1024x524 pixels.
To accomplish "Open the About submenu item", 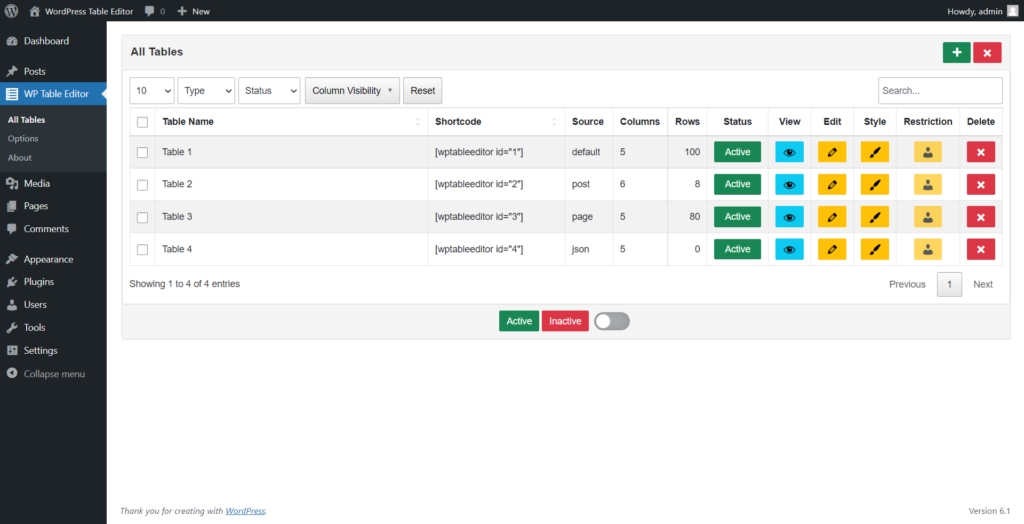I will click(x=20, y=157).
